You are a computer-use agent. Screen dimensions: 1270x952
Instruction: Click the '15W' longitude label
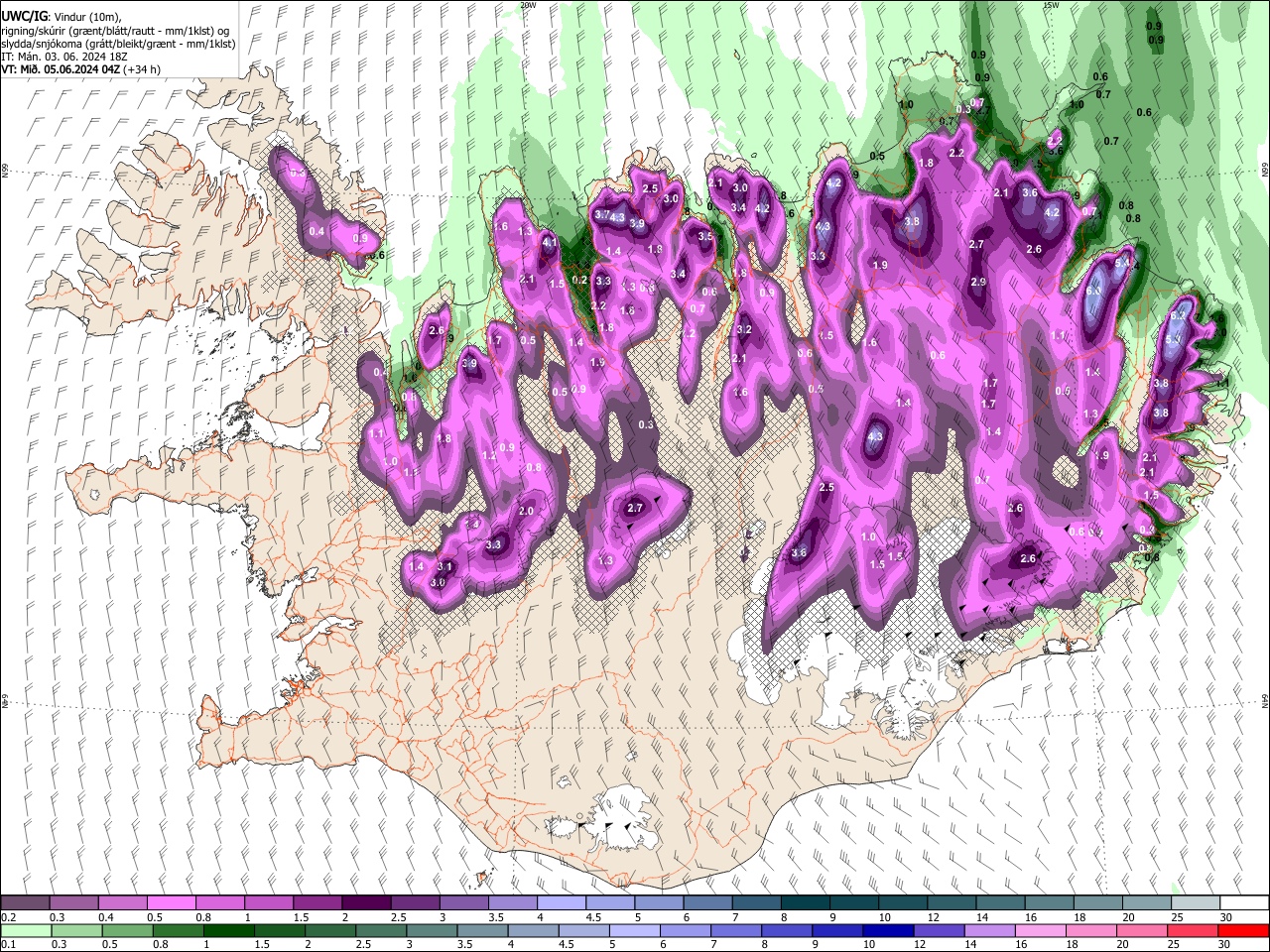[x=1051, y=5]
